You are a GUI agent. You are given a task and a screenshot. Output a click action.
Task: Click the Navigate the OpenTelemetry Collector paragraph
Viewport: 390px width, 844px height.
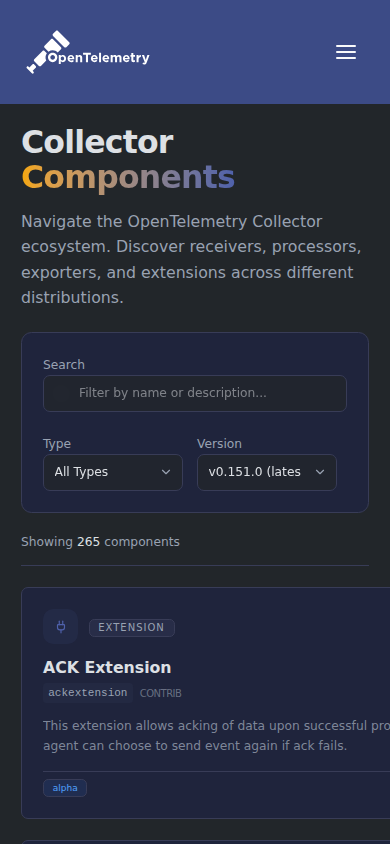pyautogui.click(x=192, y=259)
